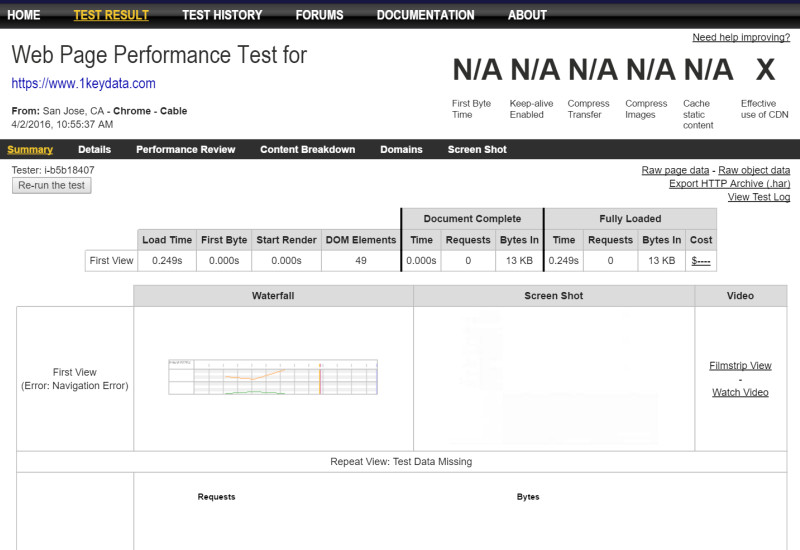Open the First View screen shot thumbnail

(554, 378)
